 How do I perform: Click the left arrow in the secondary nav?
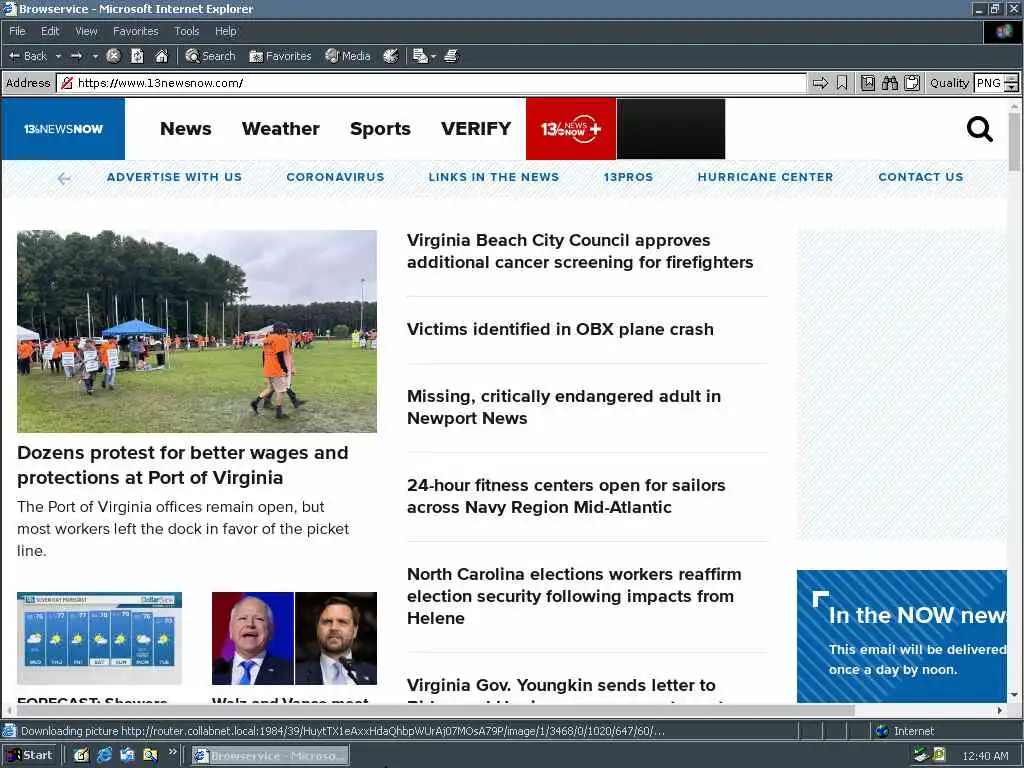[x=63, y=178]
